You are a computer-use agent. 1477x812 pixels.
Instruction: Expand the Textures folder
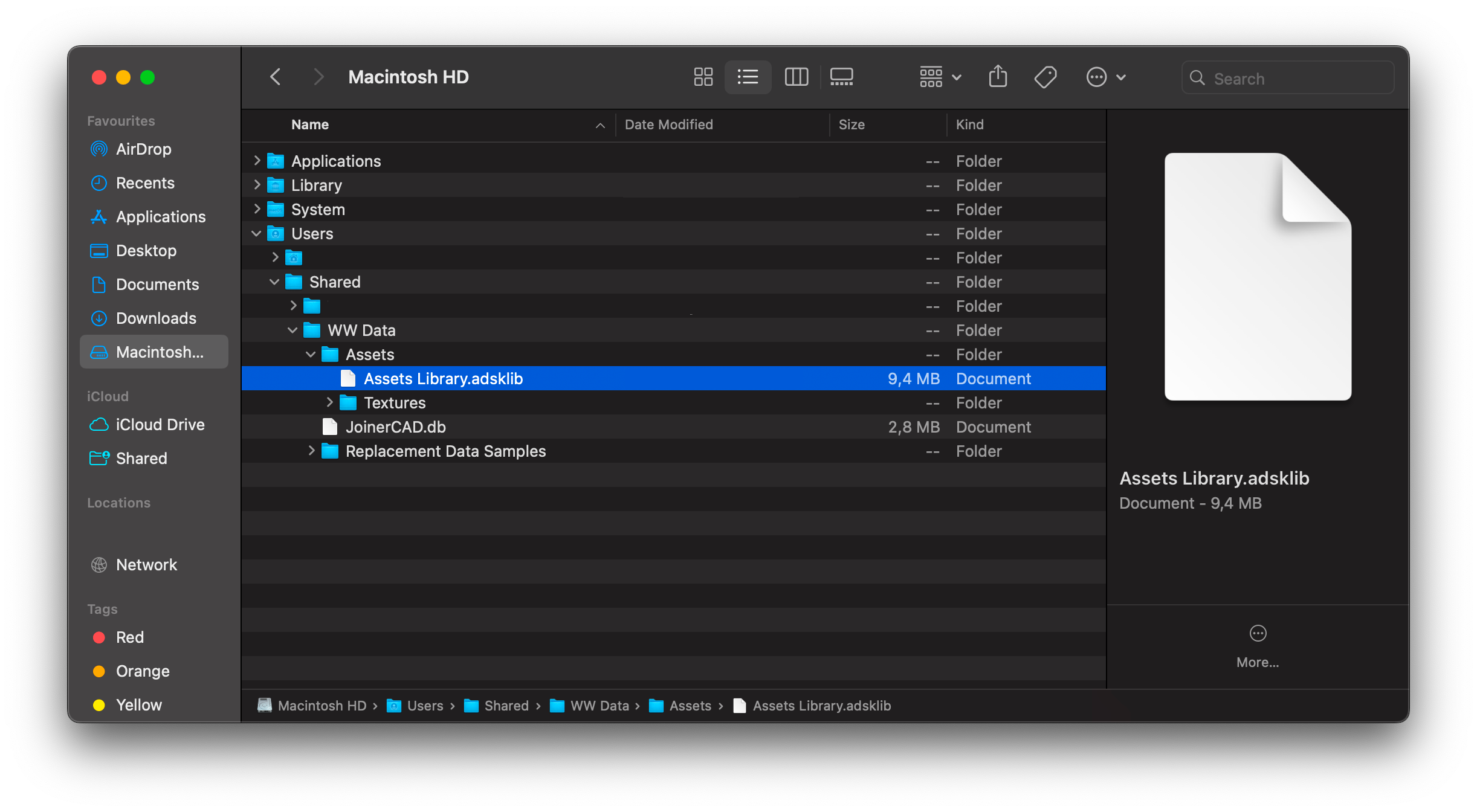pyautogui.click(x=329, y=402)
